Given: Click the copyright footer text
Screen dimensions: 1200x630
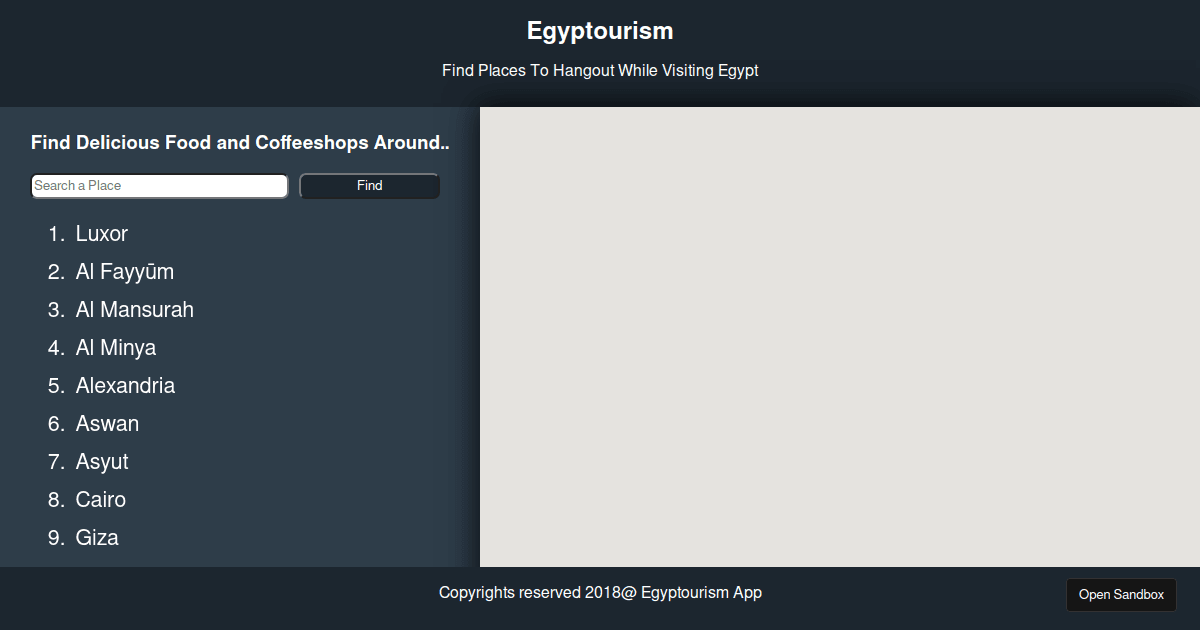Looking at the screenshot, I should click(x=600, y=593).
